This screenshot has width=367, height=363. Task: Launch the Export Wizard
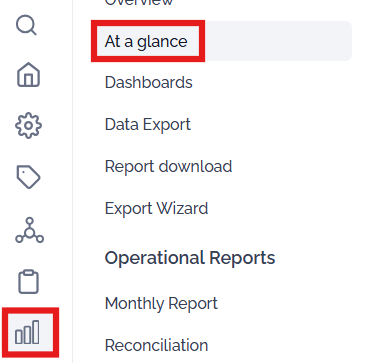tap(156, 208)
